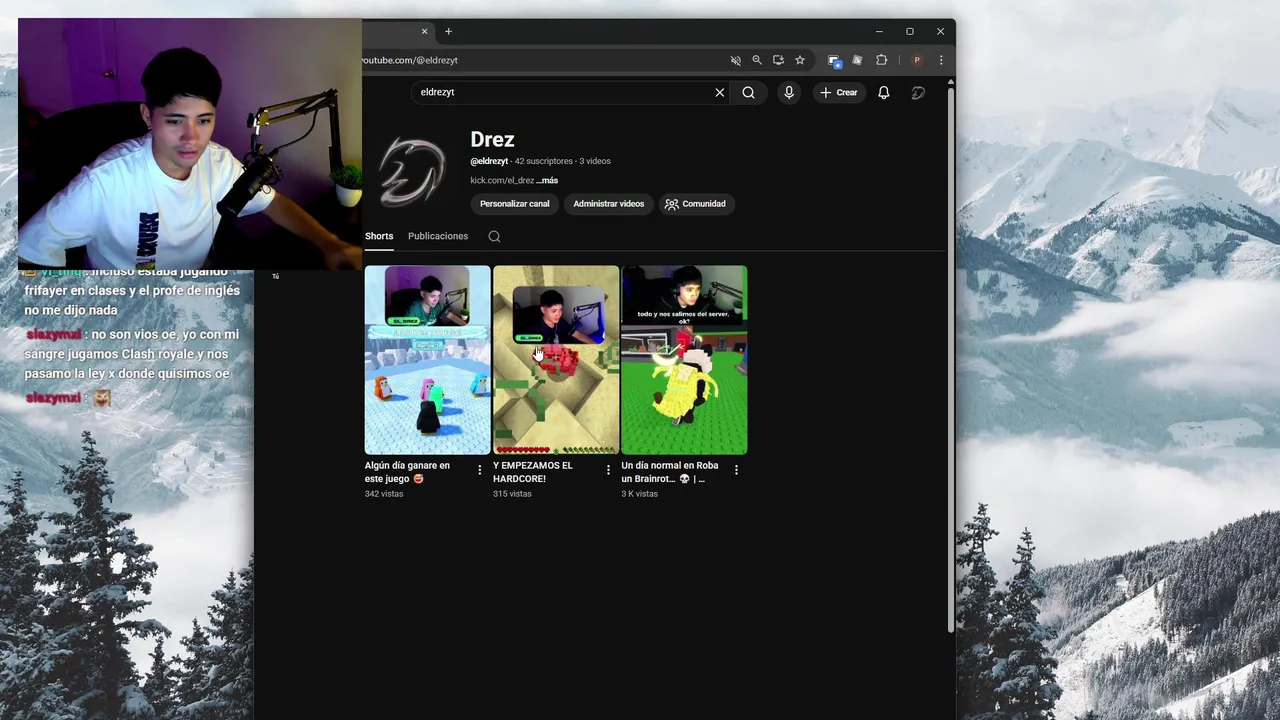Clear the YouTube search text

click(x=719, y=92)
